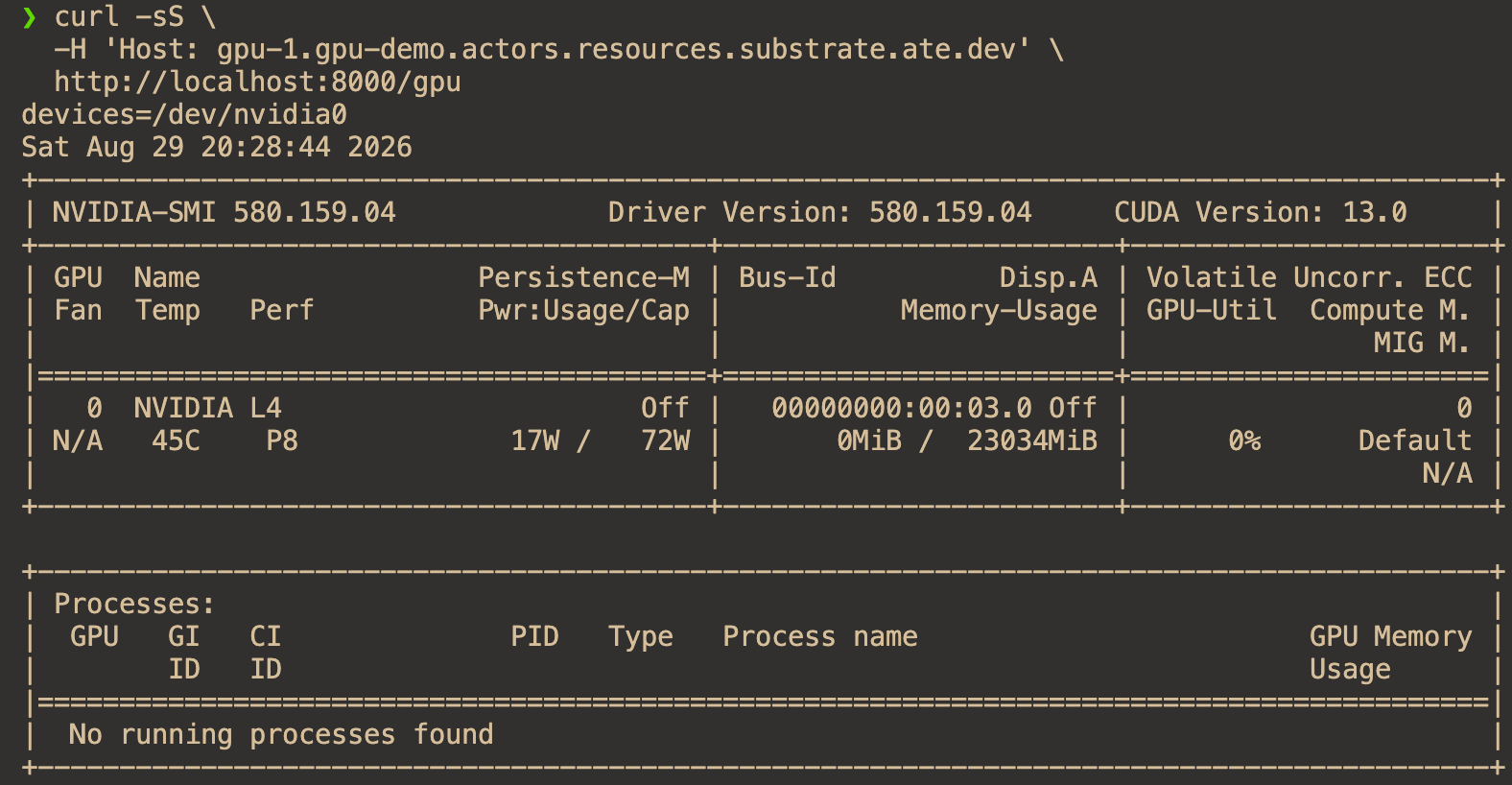The width and height of the screenshot is (1512, 785).
Task: Click the power usage value '17W'
Action: [x=534, y=441]
